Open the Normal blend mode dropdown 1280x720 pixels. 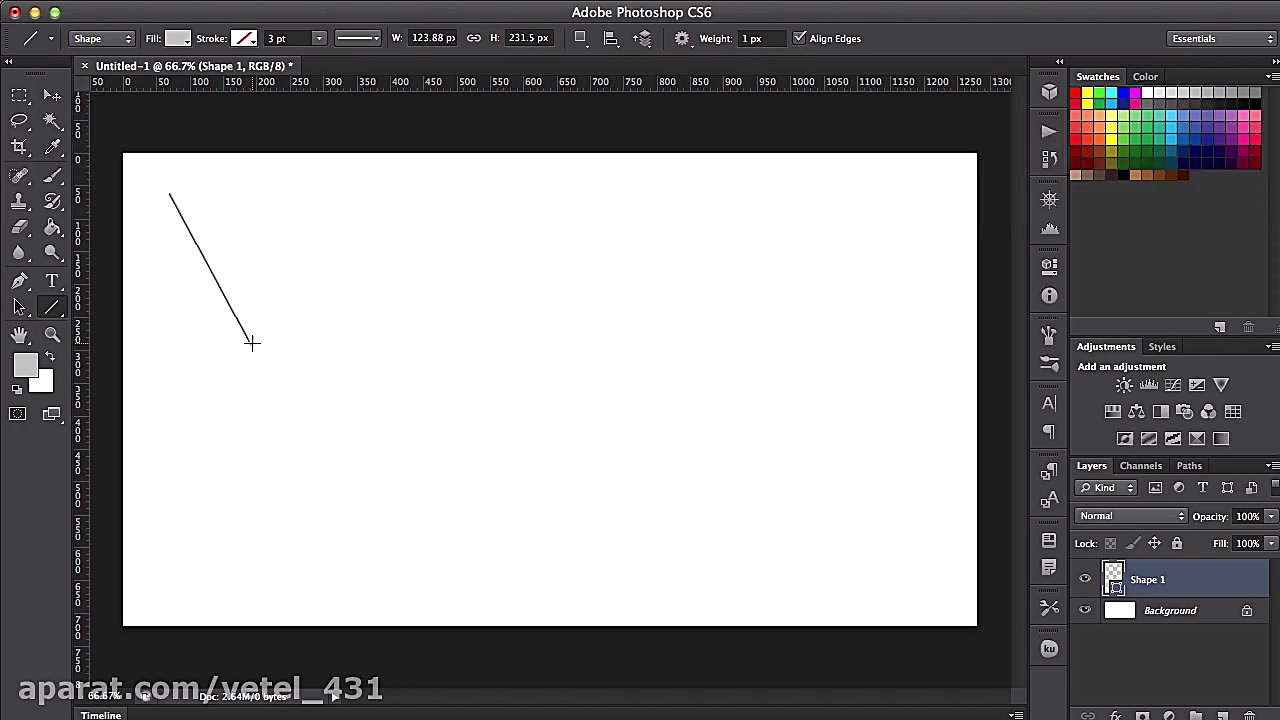pyautogui.click(x=1131, y=516)
